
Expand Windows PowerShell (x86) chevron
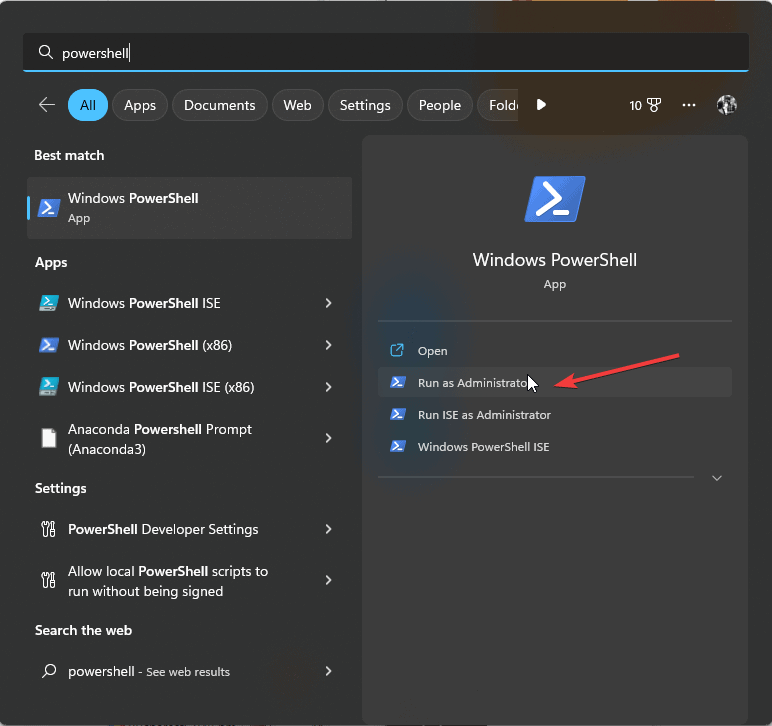pos(328,345)
